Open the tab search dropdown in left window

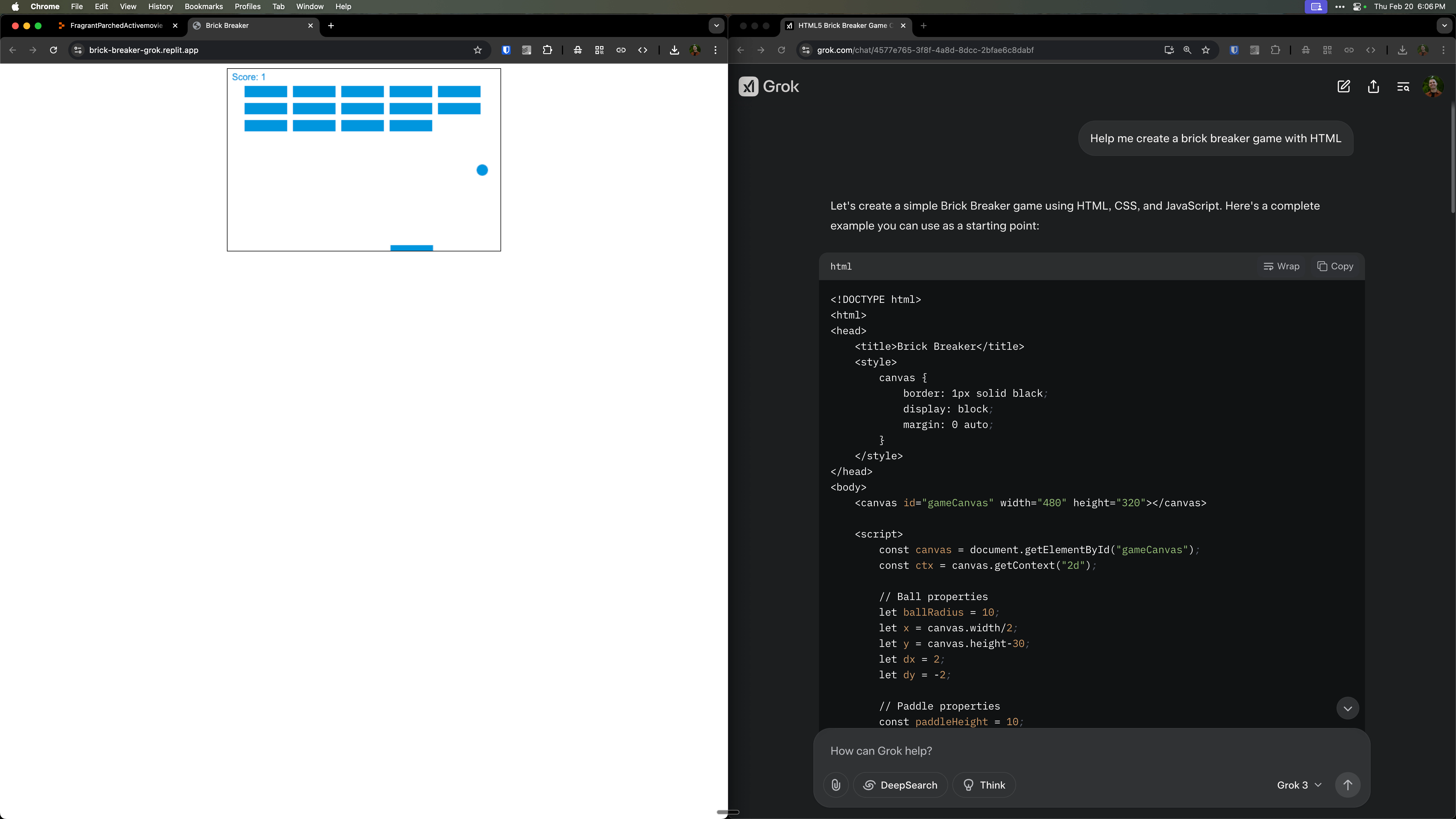point(716,25)
